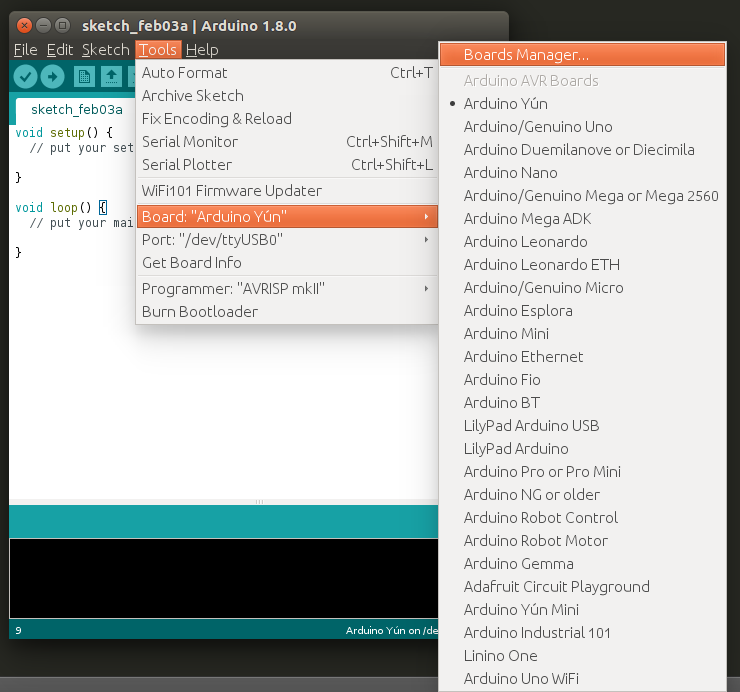Click the Upload arrow icon
Image resolution: width=740 pixels, height=692 pixels.
point(52,76)
